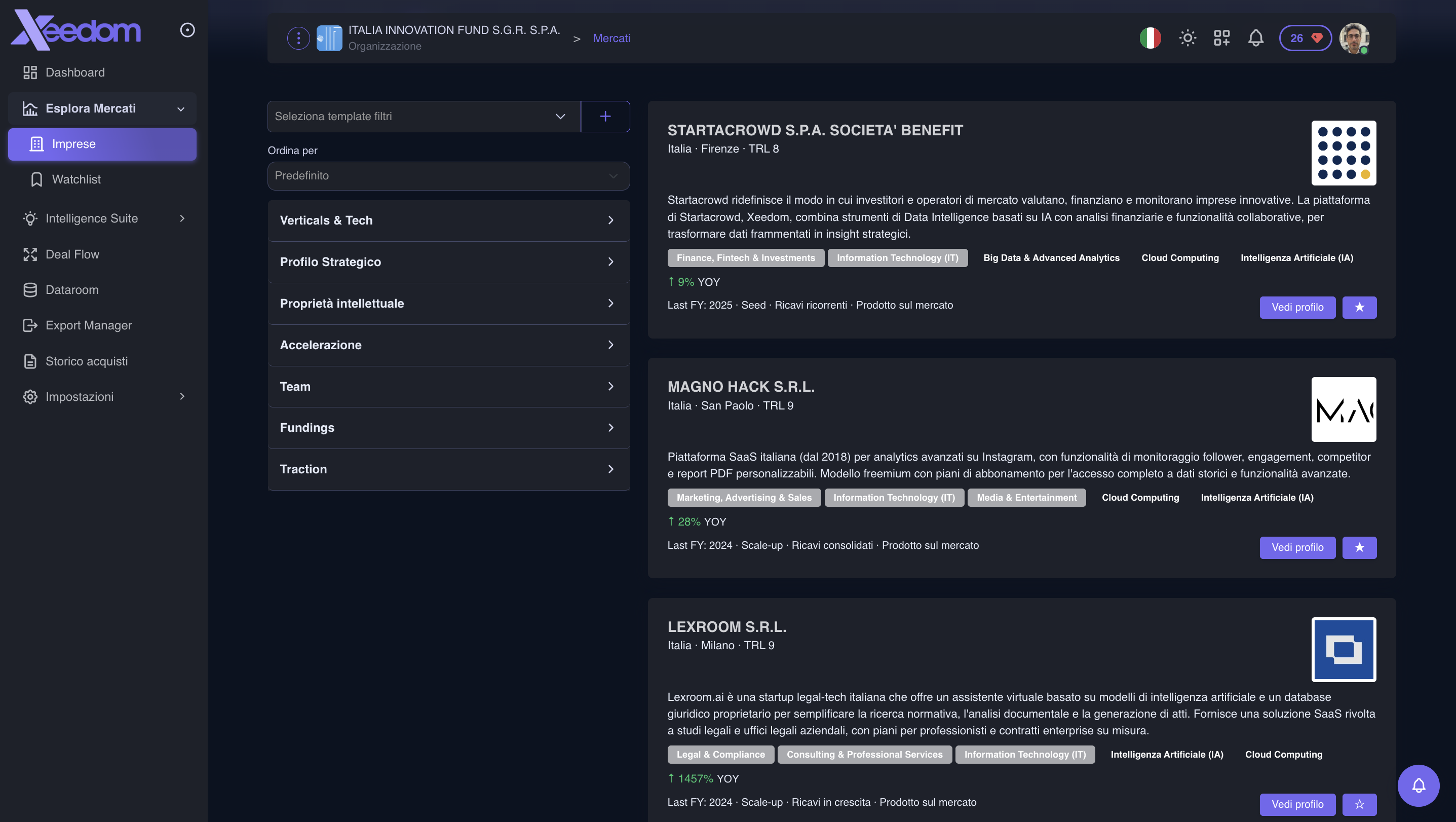Click the Magno Hack logo thumbnail
The width and height of the screenshot is (1456, 822).
tap(1344, 409)
